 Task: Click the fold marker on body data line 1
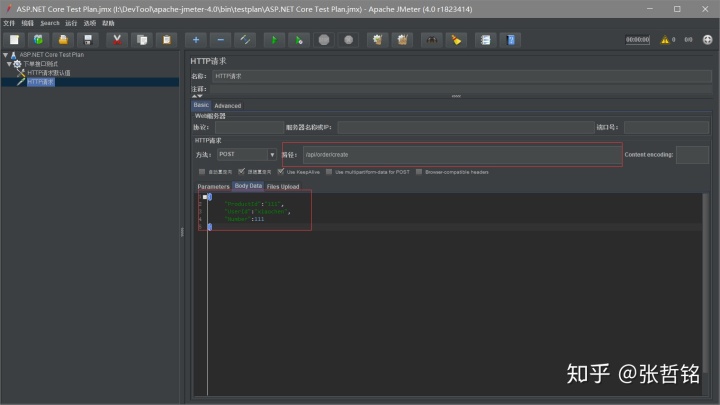pos(205,197)
